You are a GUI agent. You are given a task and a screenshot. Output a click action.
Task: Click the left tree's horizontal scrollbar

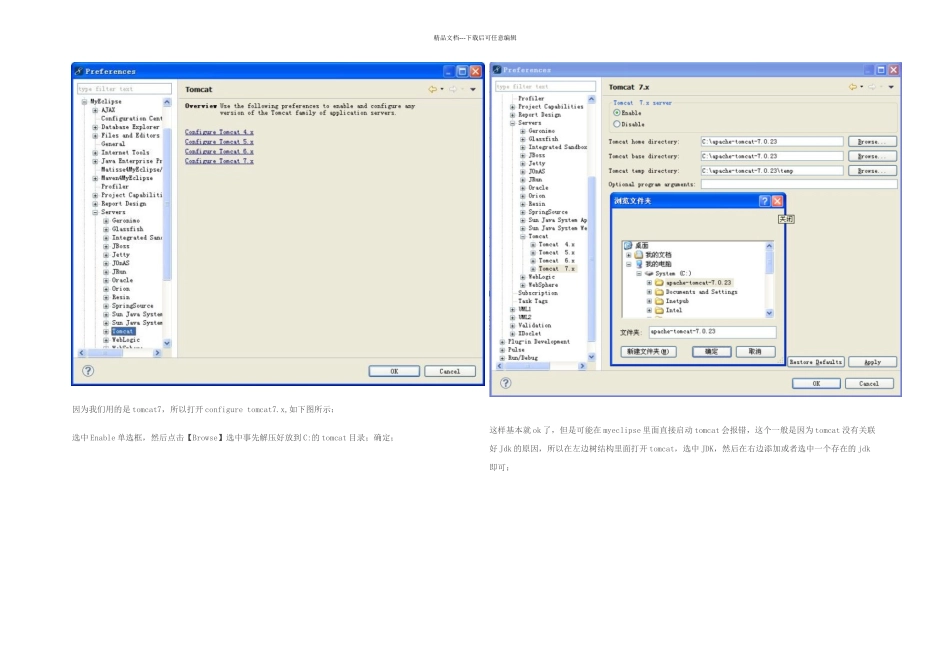tap(116, 352)
